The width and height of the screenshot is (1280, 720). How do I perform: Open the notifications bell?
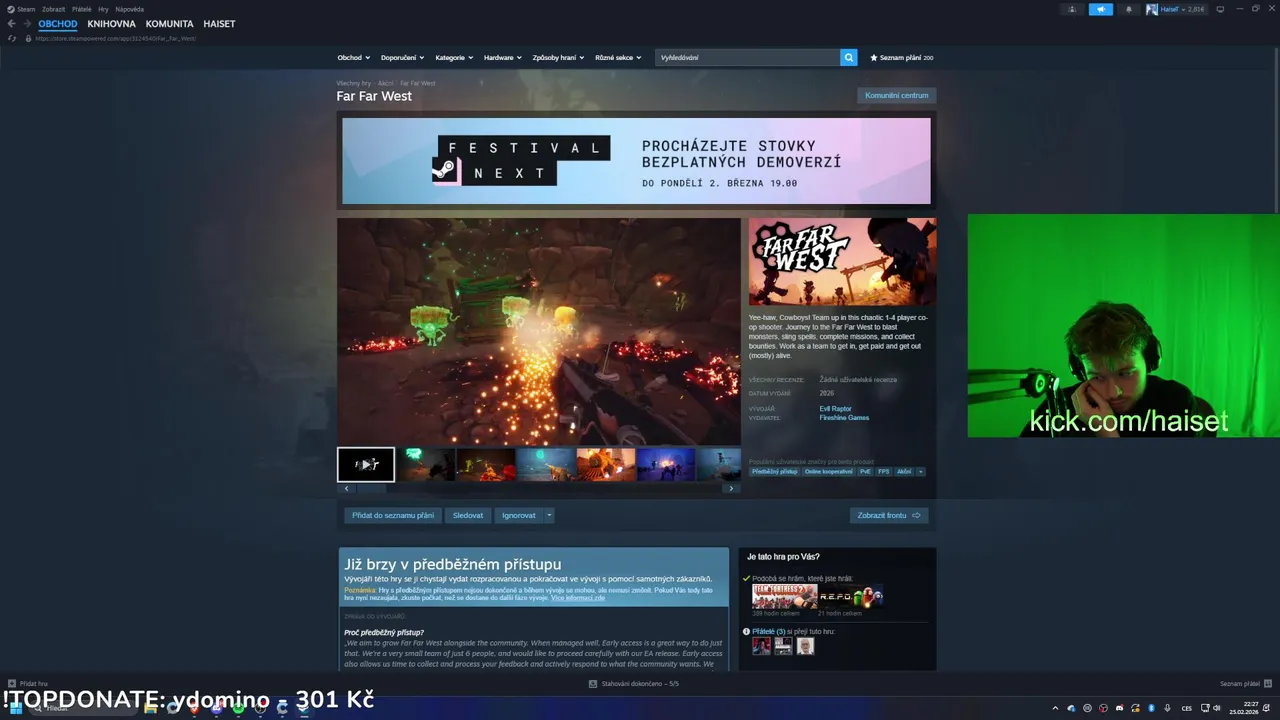click(x=1129, y=9)
